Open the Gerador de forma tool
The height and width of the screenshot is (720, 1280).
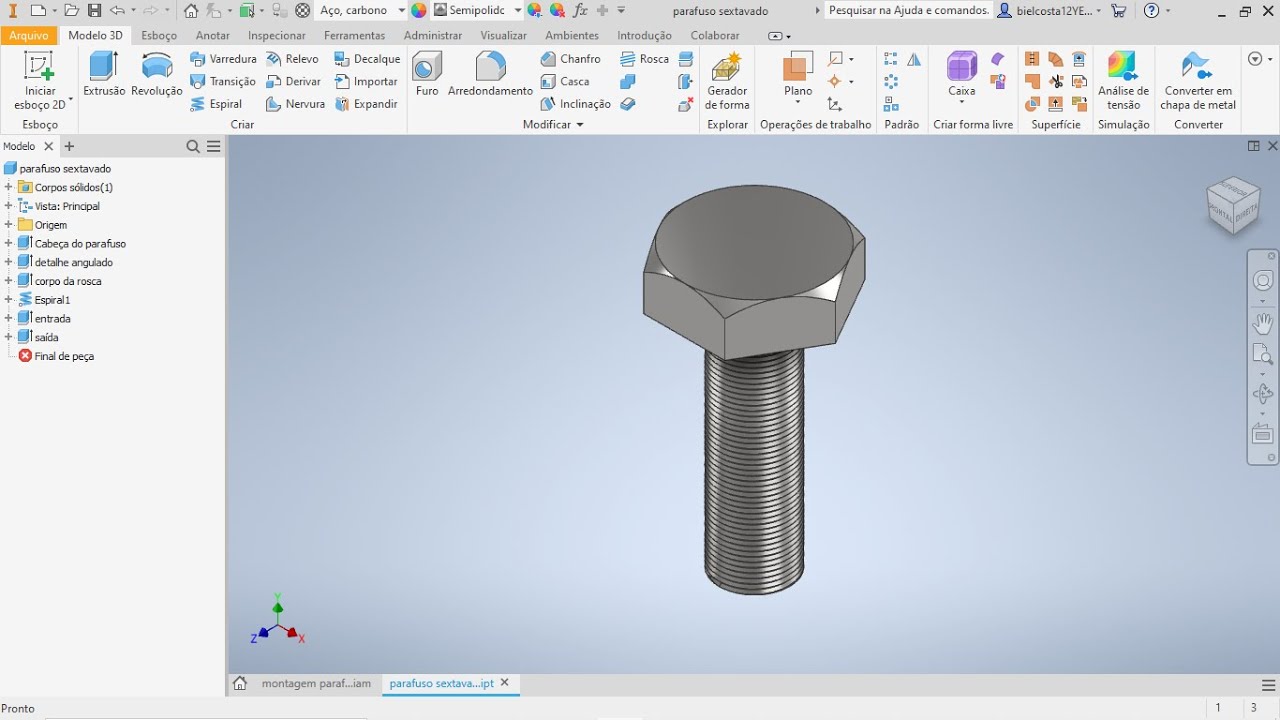(x=727, y=80)
